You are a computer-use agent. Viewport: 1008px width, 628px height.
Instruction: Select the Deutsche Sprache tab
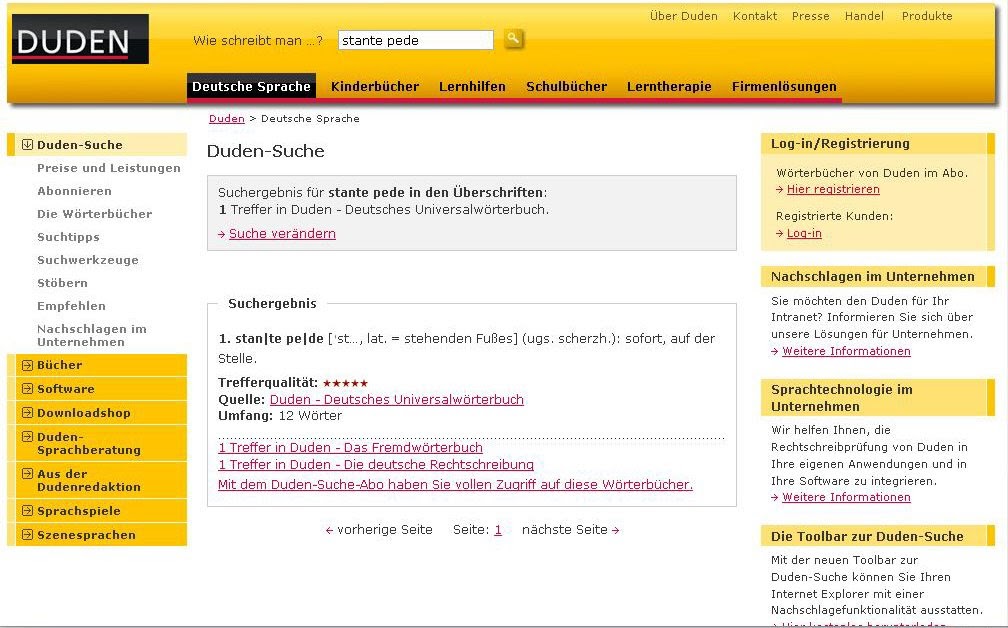[x=251, y=86]
